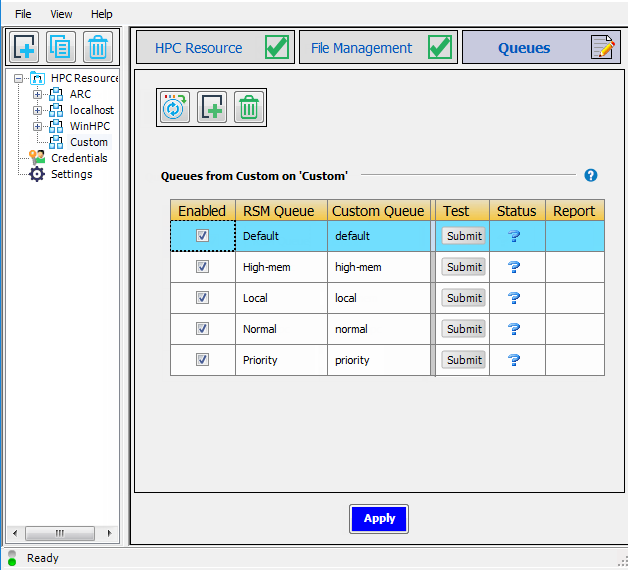Click the duplicate HPC resource icon
628x570 pixels.
pyautogui.click(x=60, y=47)
